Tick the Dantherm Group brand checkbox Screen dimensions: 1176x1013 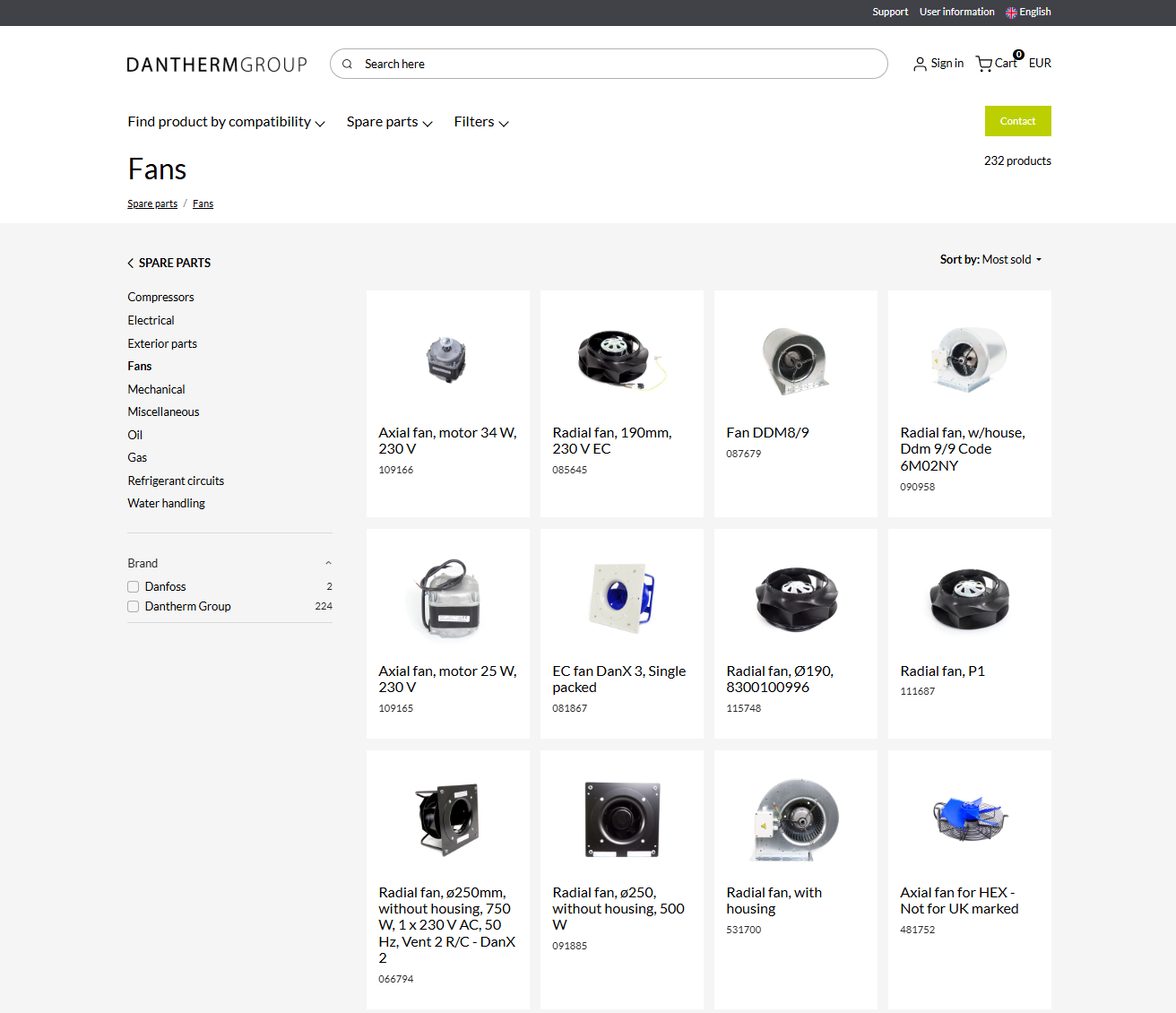tap(133, 607)
